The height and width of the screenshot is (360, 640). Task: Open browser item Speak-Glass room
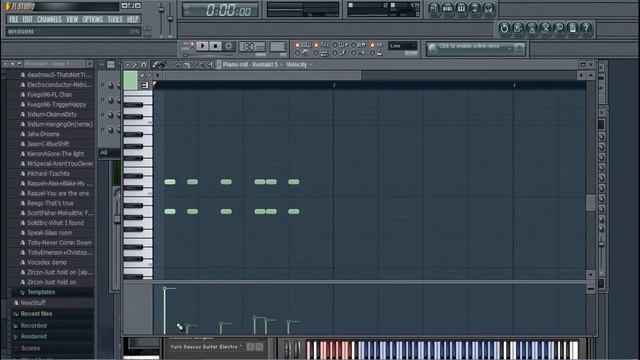tap(49, 233)
